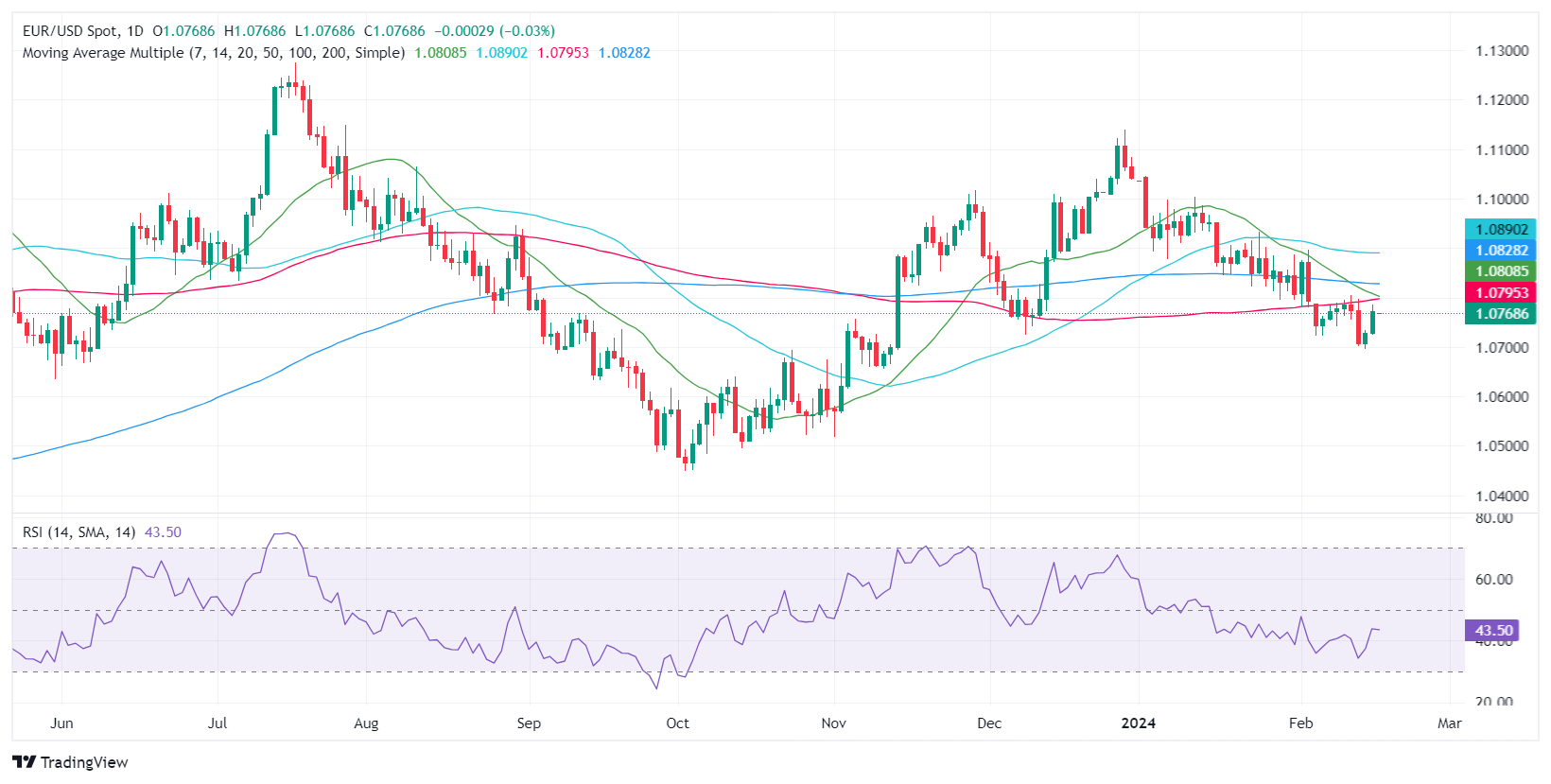Click the current price 1.07686 axis label
Viewport: 1551px width, 784px height.
(x=1500, y=314)
